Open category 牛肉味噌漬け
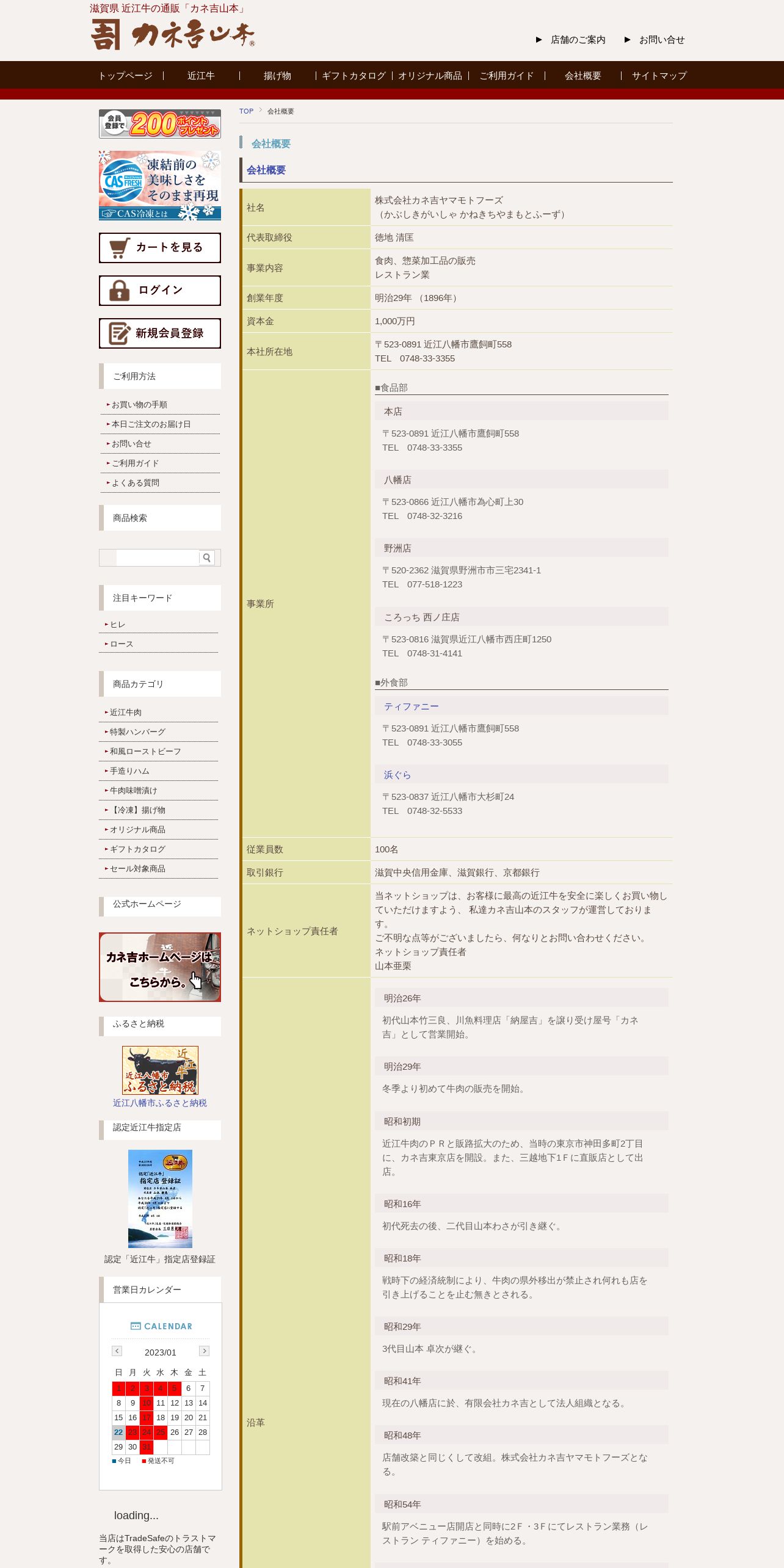 pyautogui.click(x=133, y=791)
